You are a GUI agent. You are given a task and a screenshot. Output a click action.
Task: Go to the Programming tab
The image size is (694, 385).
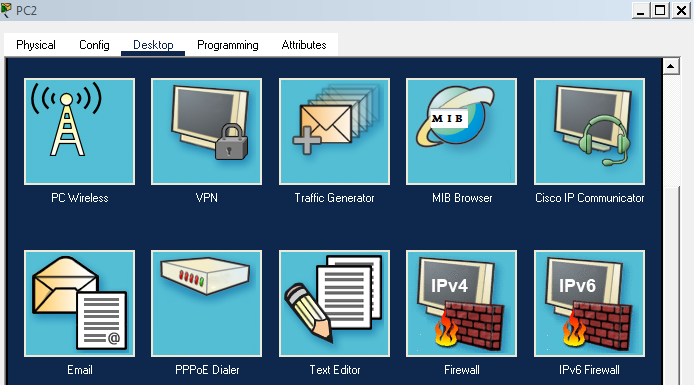pyautogui.click(x=227, y=45)
